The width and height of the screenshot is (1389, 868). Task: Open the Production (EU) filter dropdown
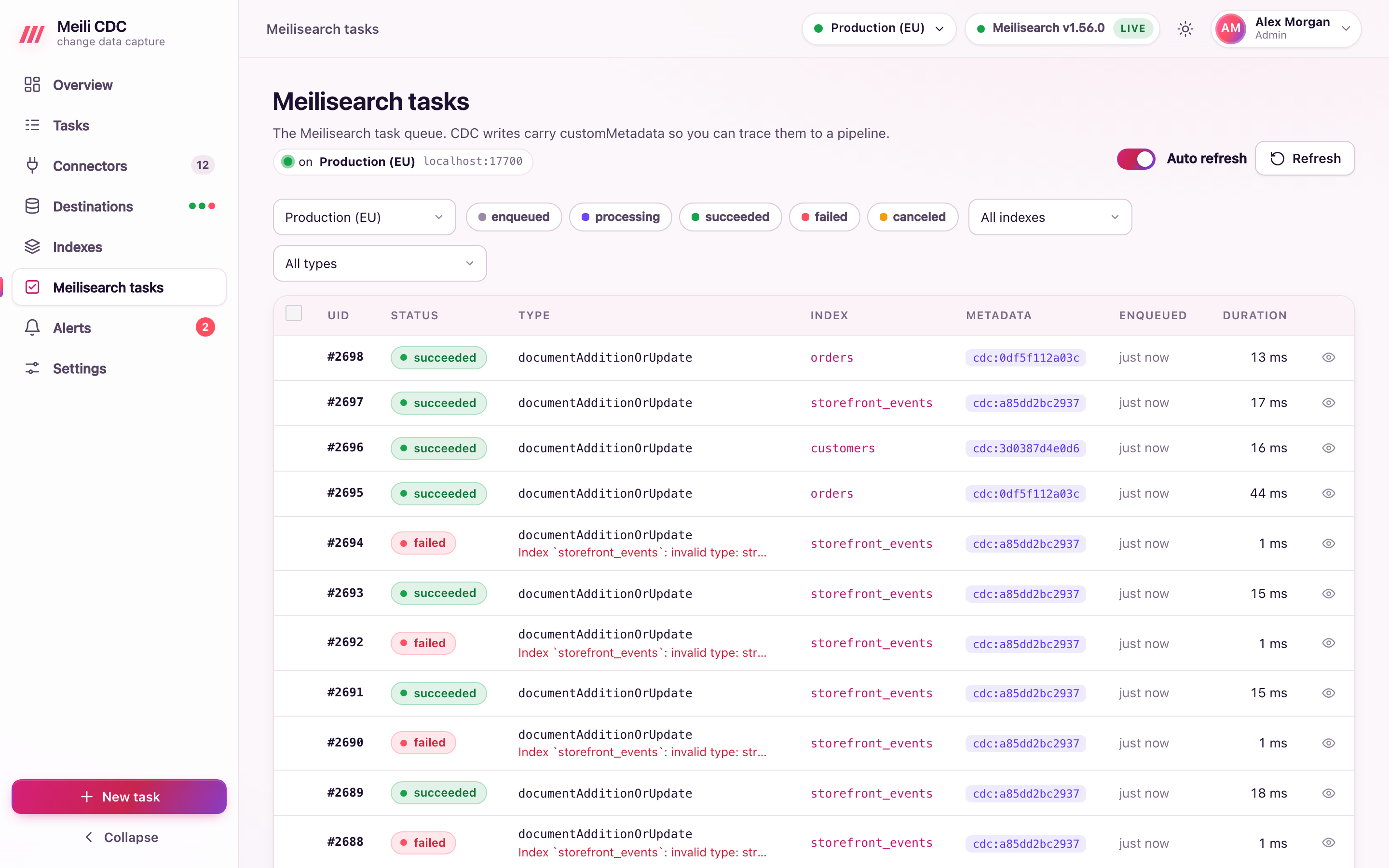point(365,217)
